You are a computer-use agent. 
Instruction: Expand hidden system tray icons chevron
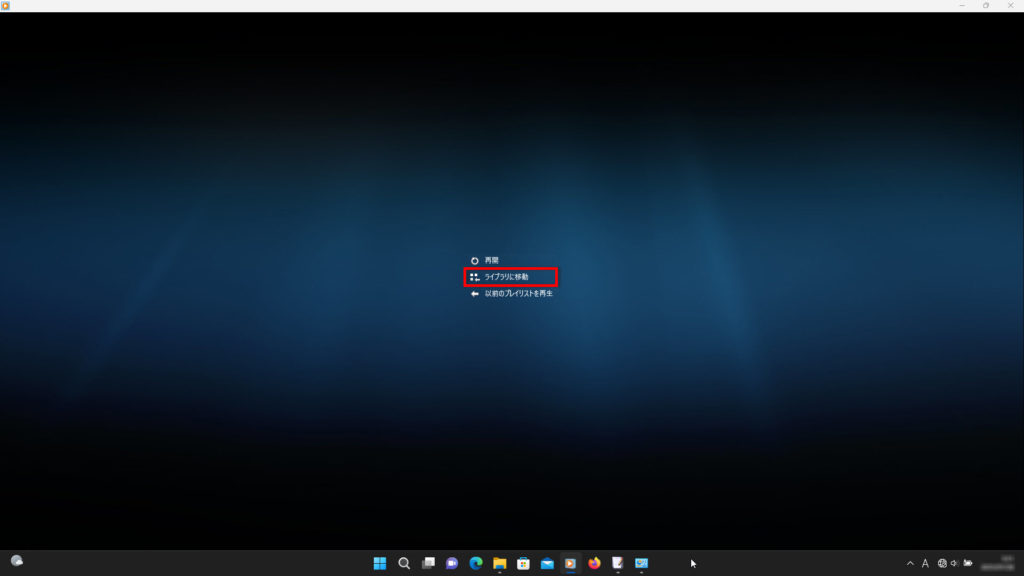tap(910, 563)
